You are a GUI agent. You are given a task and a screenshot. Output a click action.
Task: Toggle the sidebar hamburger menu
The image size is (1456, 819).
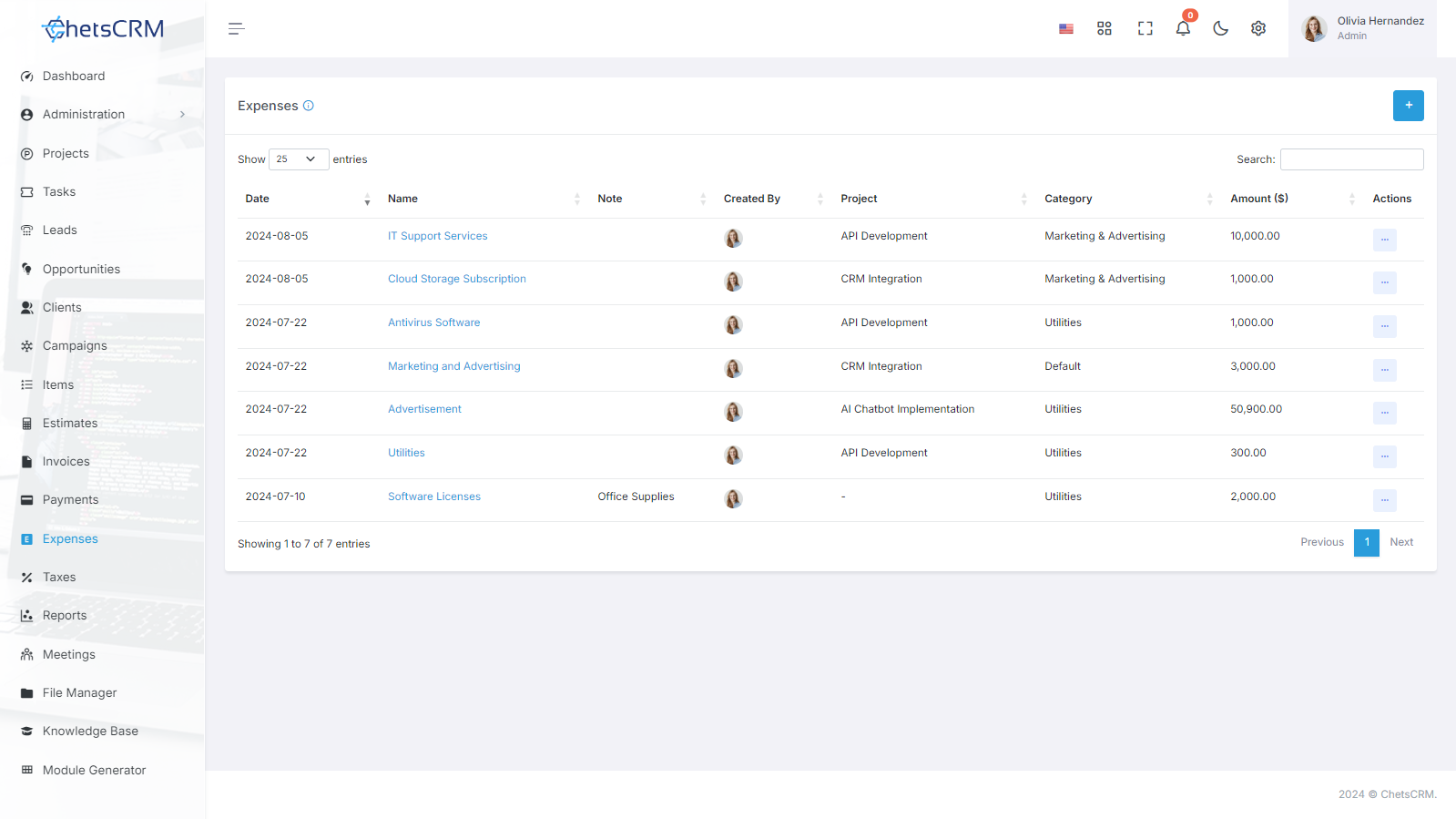click(x=236, y=29)
